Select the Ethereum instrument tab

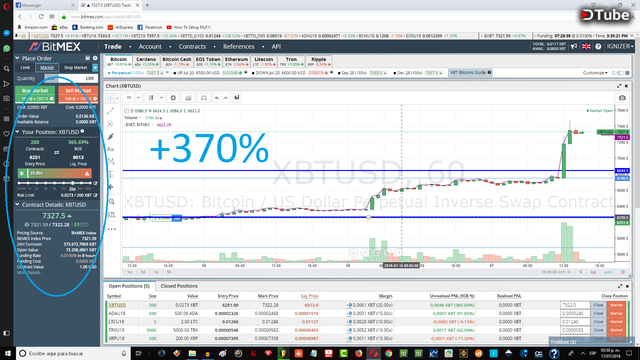tap(236, 62)
